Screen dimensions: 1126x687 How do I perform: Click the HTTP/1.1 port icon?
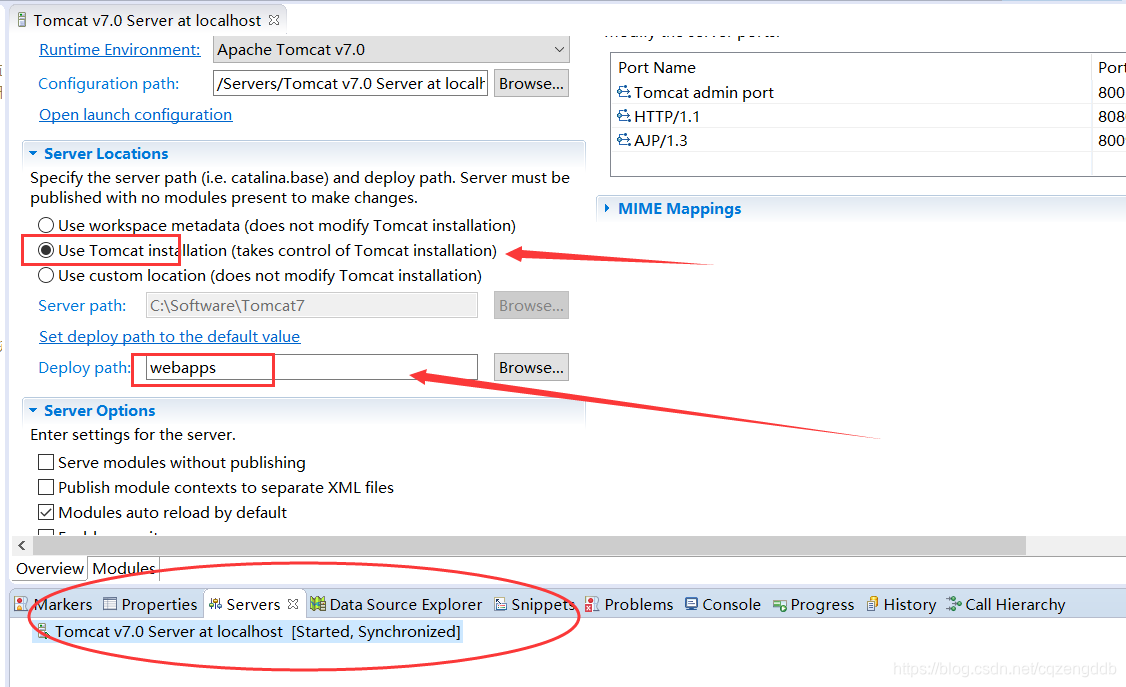pyautogui.click(x=623, y=116)
